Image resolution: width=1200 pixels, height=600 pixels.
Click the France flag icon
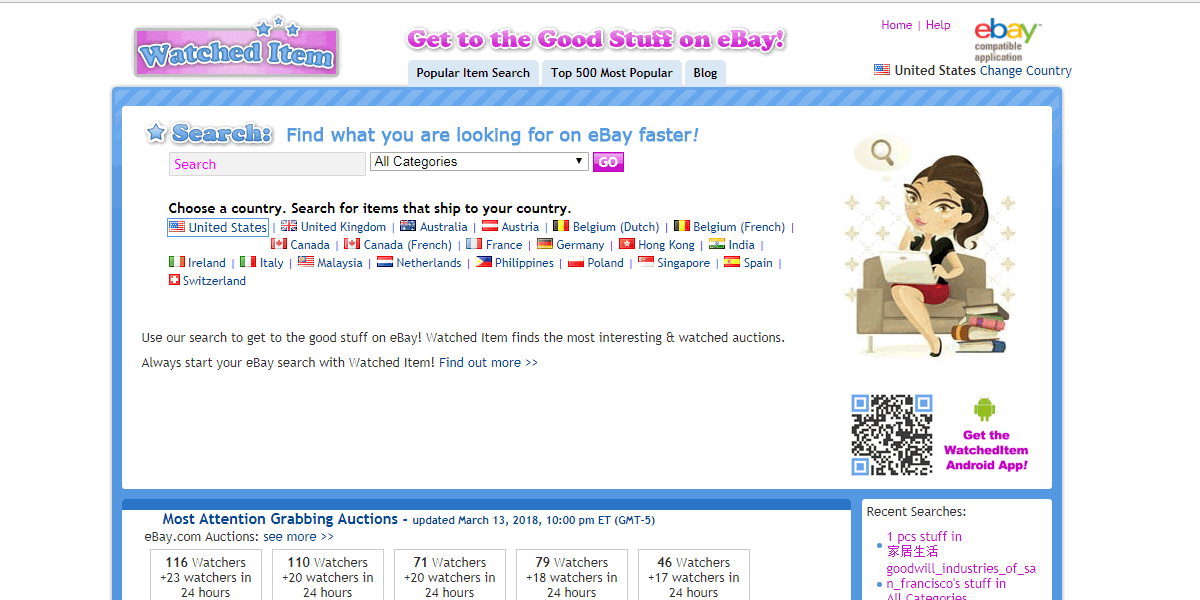point(474,244)
